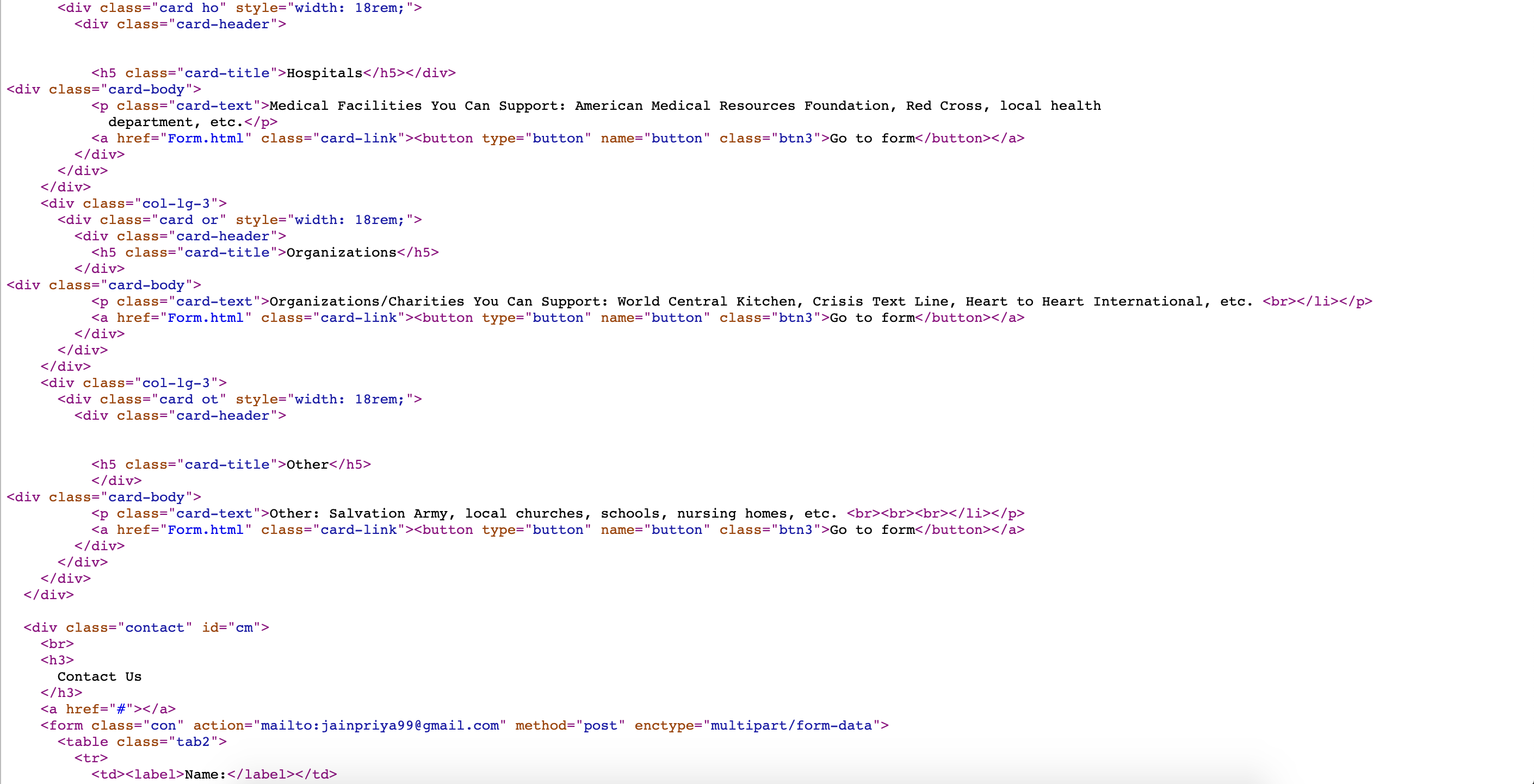
Task: Click the Hospitals card-title text
Action: tap(324, 73)
